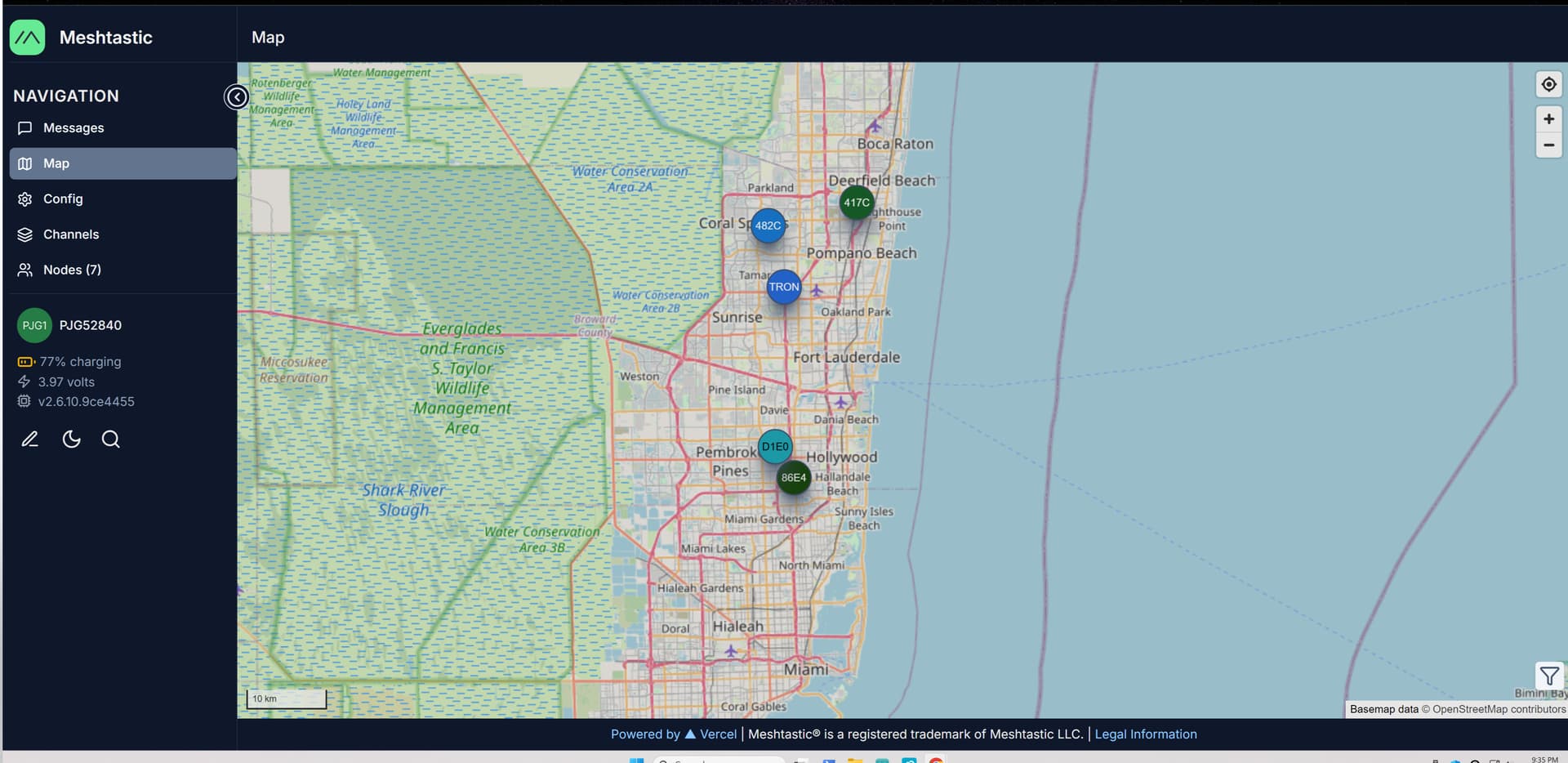Select the Map navigation item

pos(122,163)
